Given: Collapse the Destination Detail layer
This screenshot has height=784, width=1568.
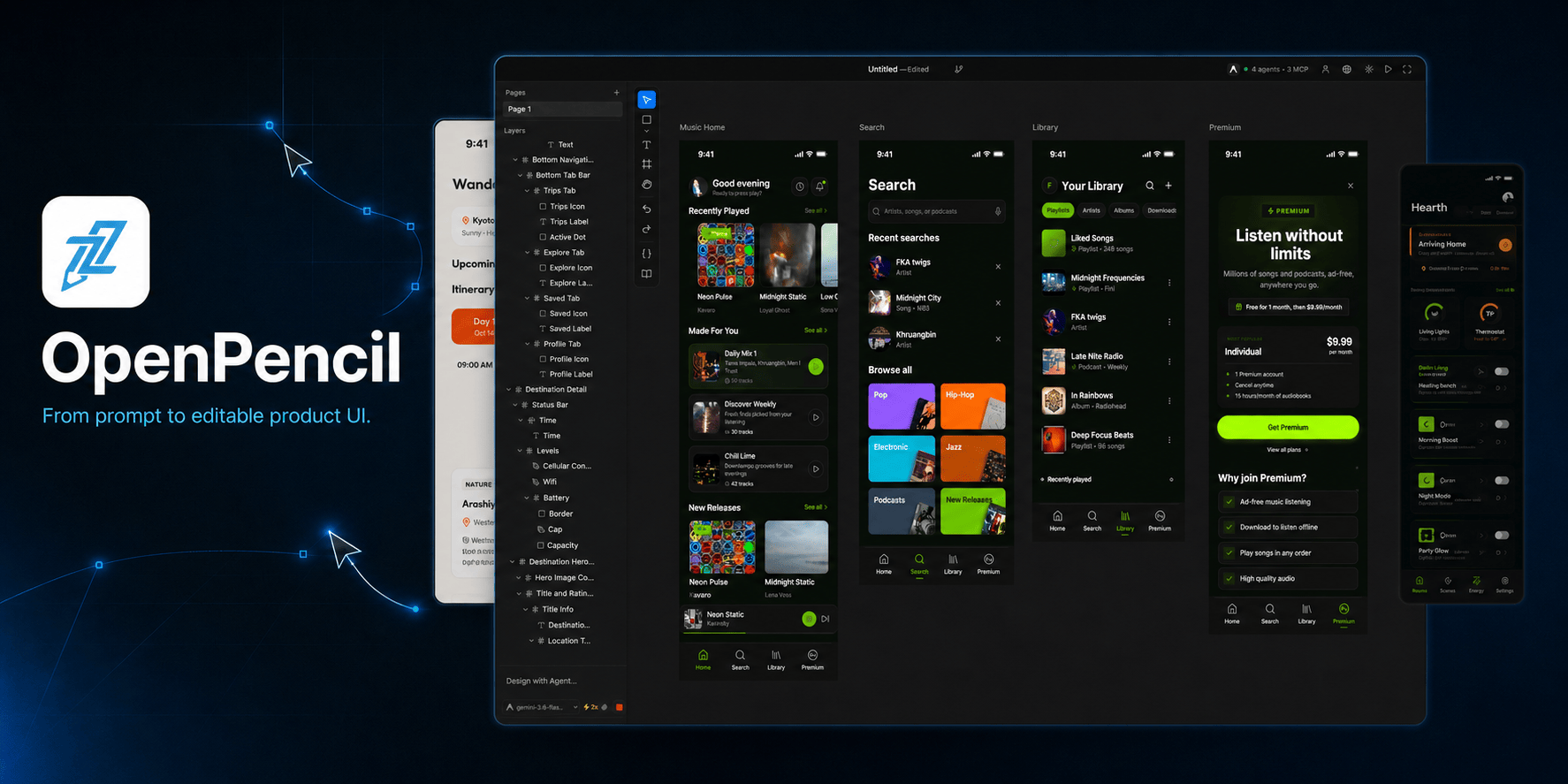Looking at the screenshot, I should click(509, 390).
